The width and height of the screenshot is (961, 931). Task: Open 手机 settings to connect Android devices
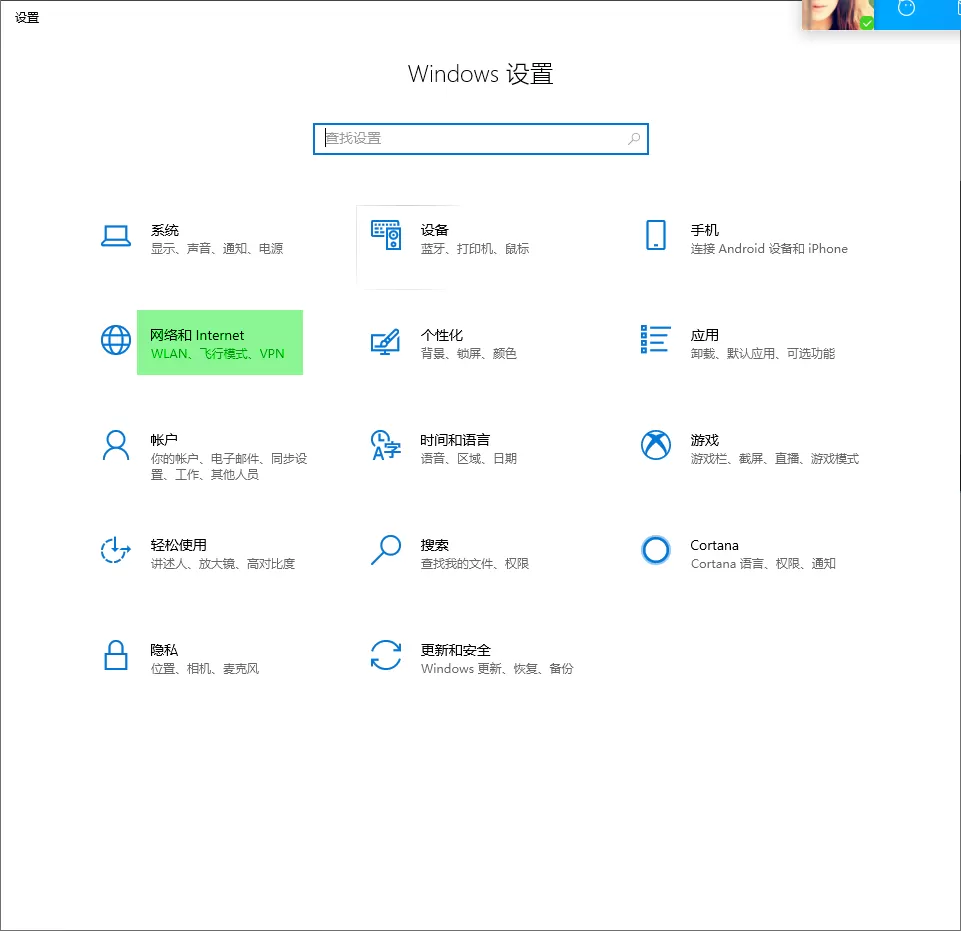(655, 235)
